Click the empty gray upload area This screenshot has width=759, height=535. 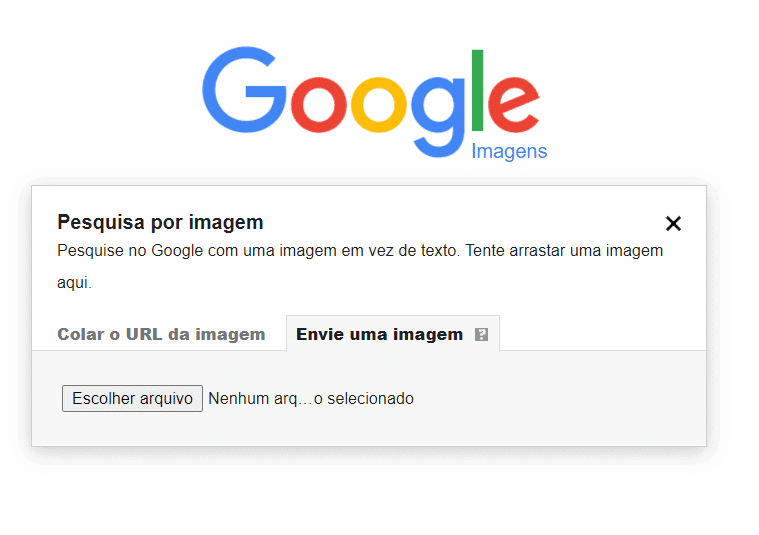click(x=532, y=398)
